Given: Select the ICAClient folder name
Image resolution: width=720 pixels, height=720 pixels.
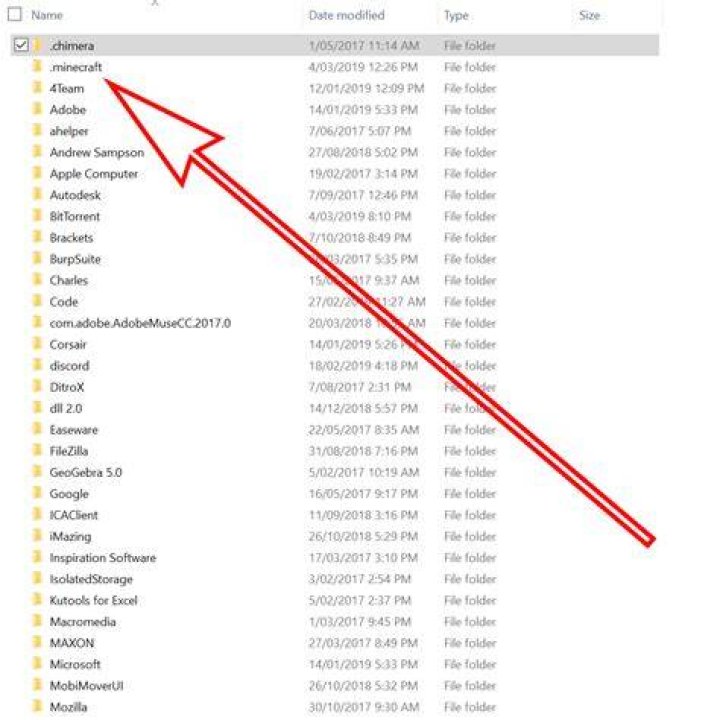Looking at the screenshot, I should tap(73, 515).
